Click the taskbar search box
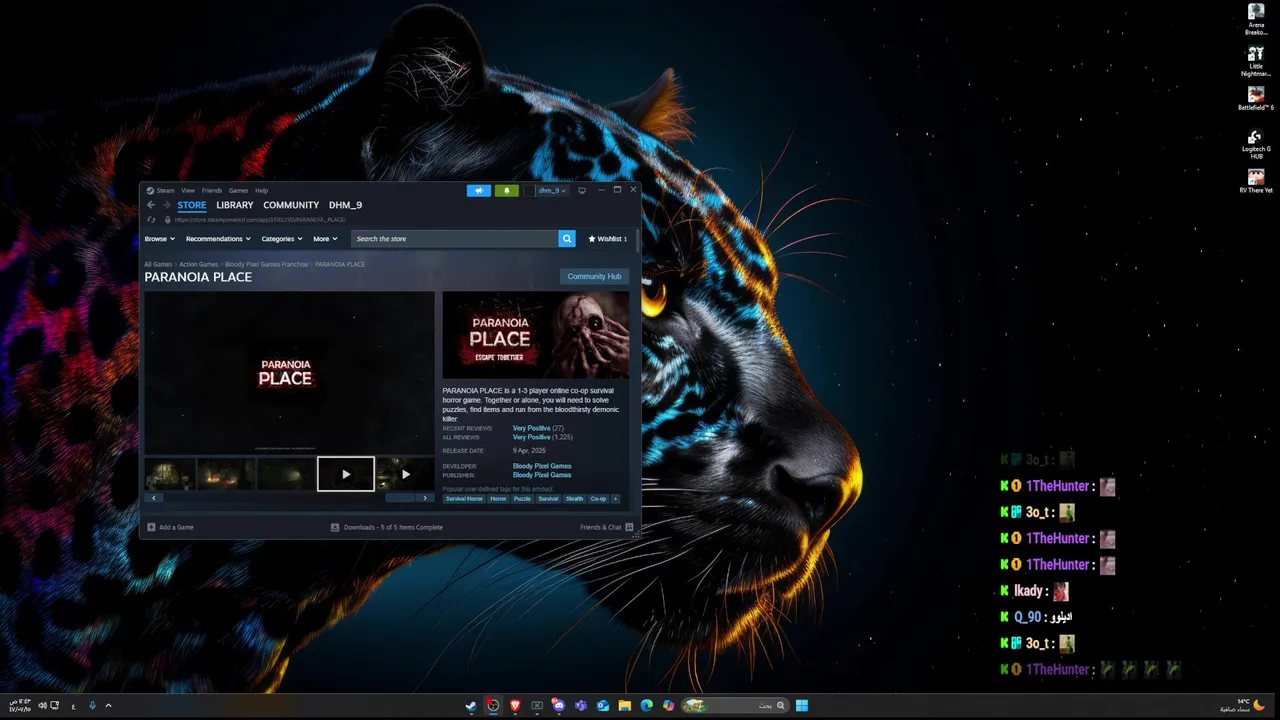The height and width of the screenshot is (720, 1280). pyautogui.click(x=735, y=705)
